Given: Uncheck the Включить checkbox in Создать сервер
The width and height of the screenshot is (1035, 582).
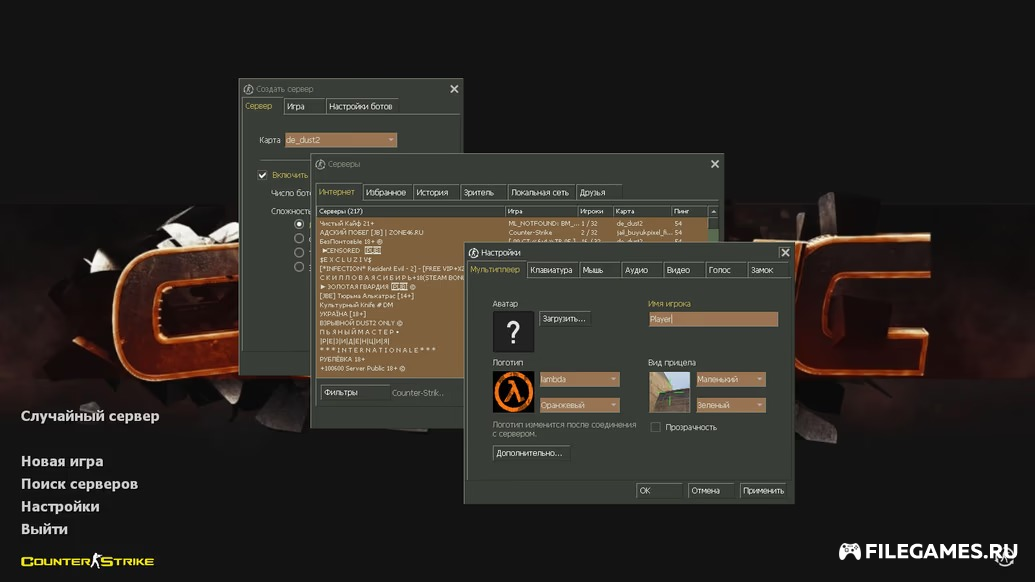Looking at the screenshot, I should [x=263, y=175].
